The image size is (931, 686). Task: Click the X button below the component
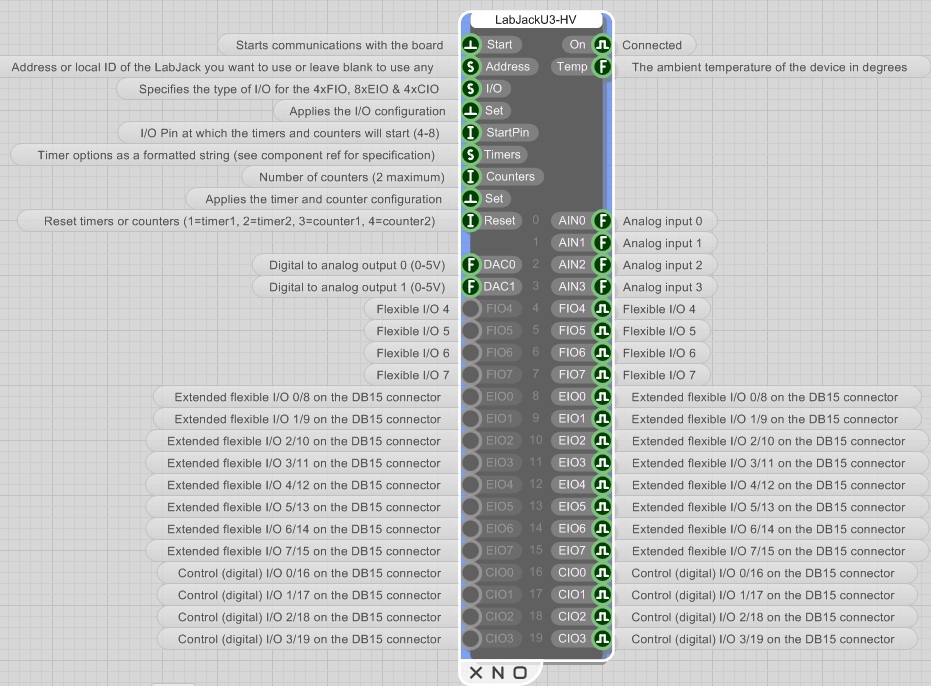[x=476, y=672]
